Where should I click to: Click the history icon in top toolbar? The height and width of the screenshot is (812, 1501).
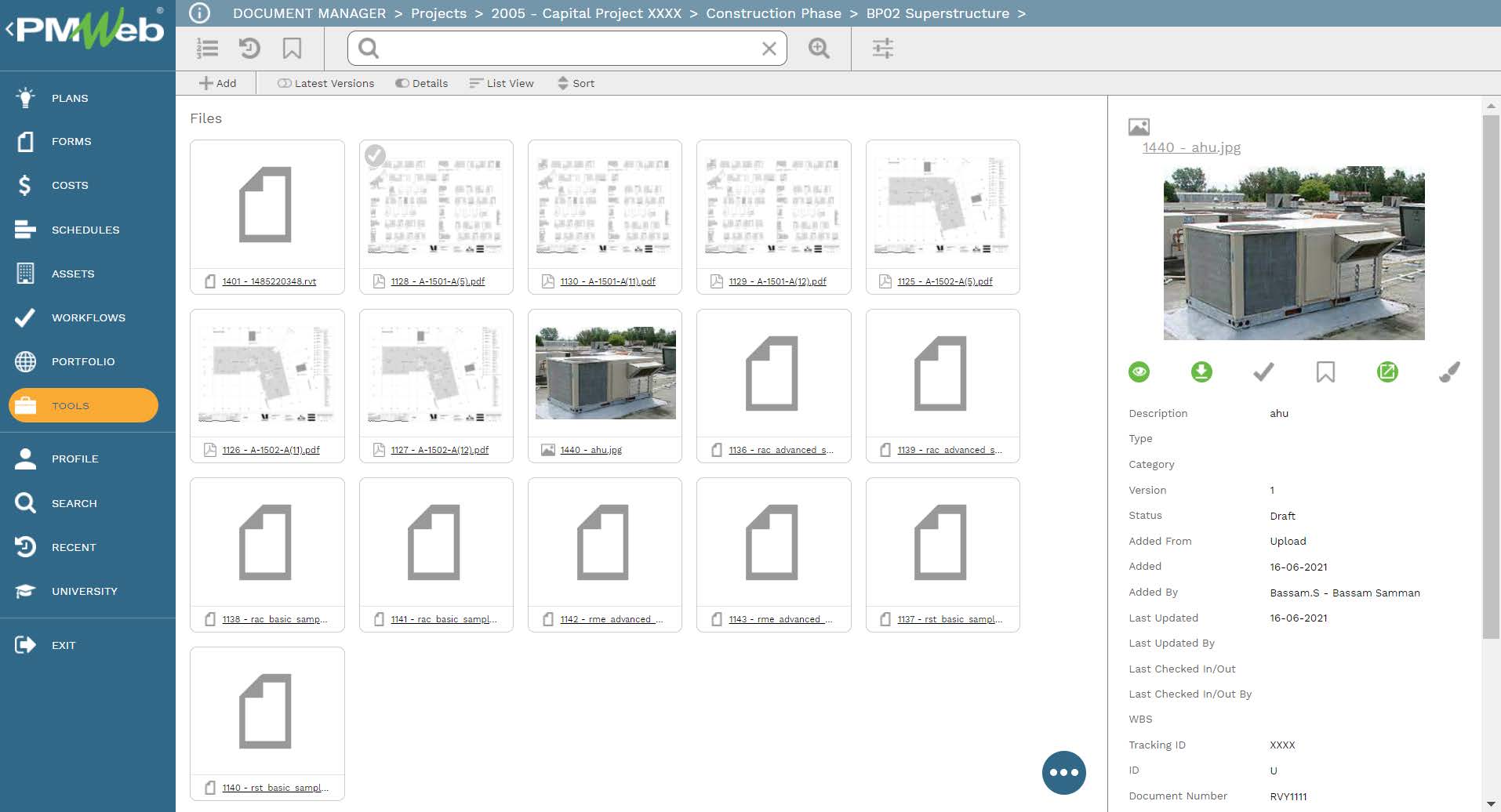(x=249, y=49)
